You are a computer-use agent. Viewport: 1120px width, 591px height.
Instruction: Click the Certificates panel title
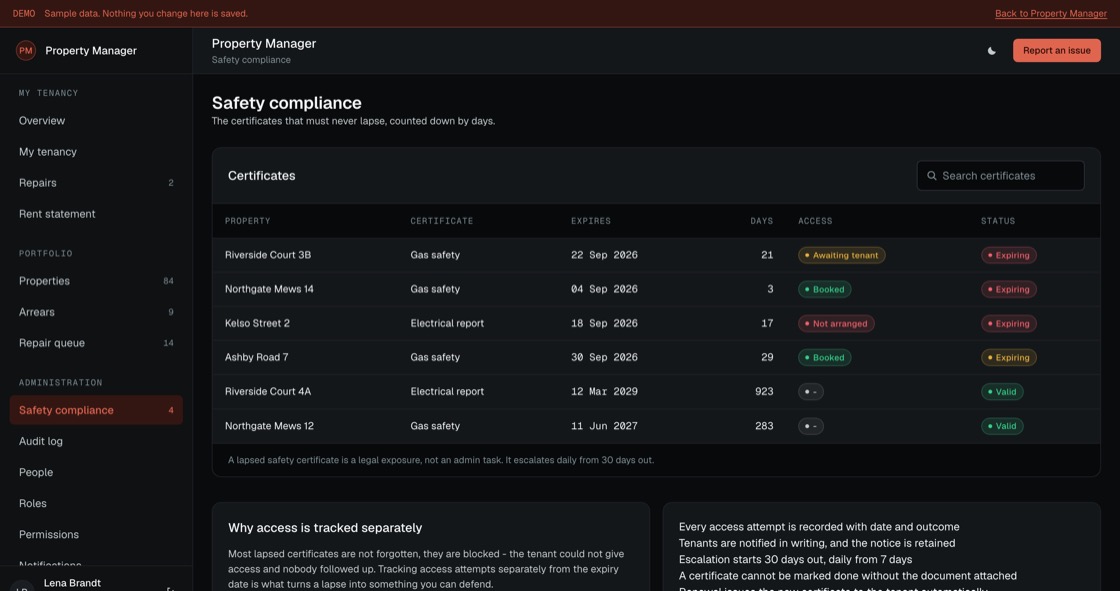(x=261, y=176)
